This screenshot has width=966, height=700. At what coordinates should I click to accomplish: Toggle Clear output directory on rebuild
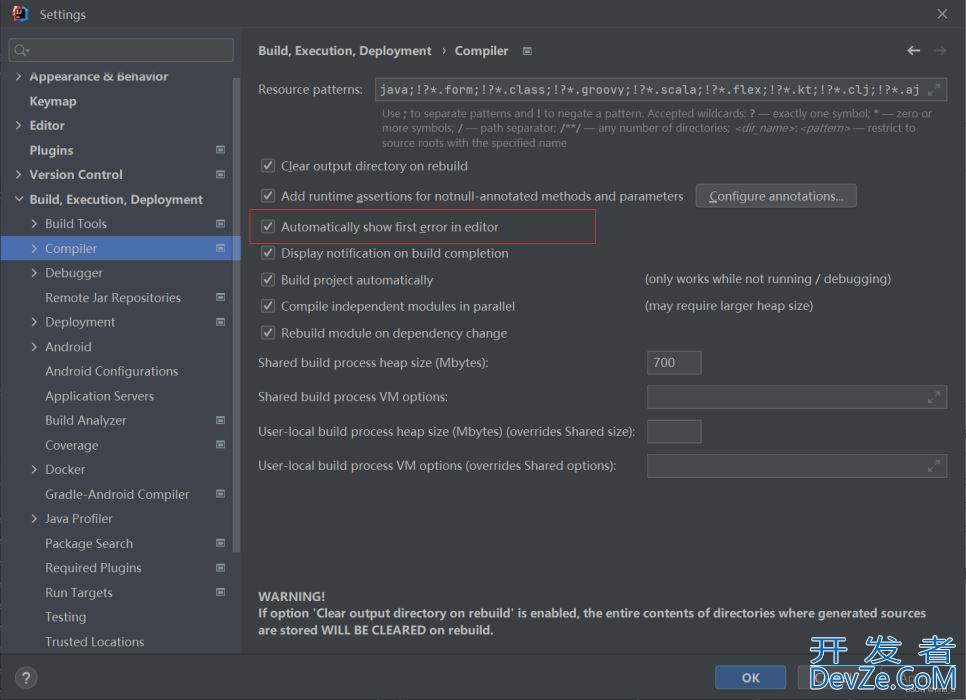(268, 165)
